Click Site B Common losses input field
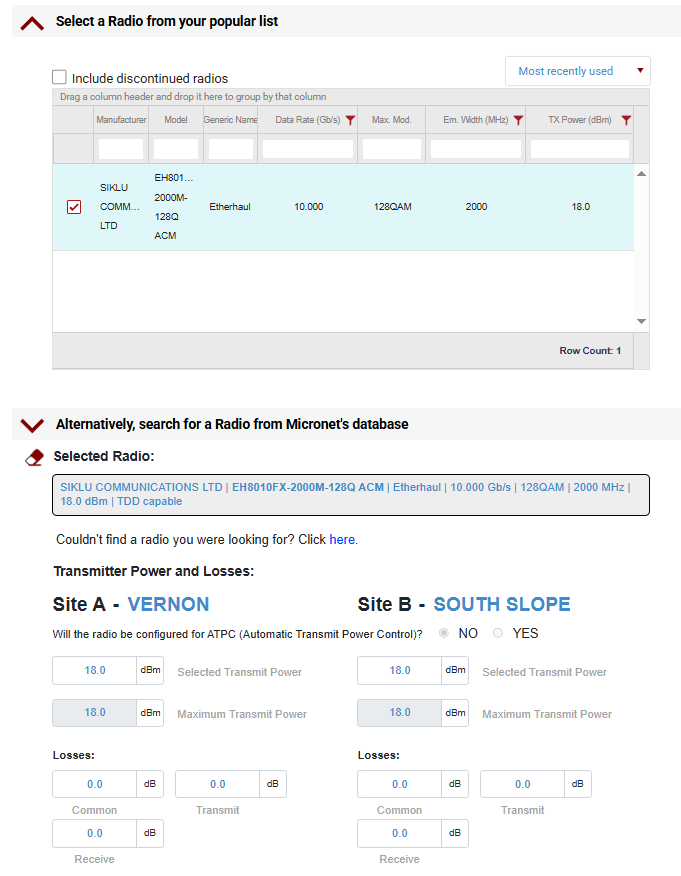This screenshot has width=681, height=876. 400,785
